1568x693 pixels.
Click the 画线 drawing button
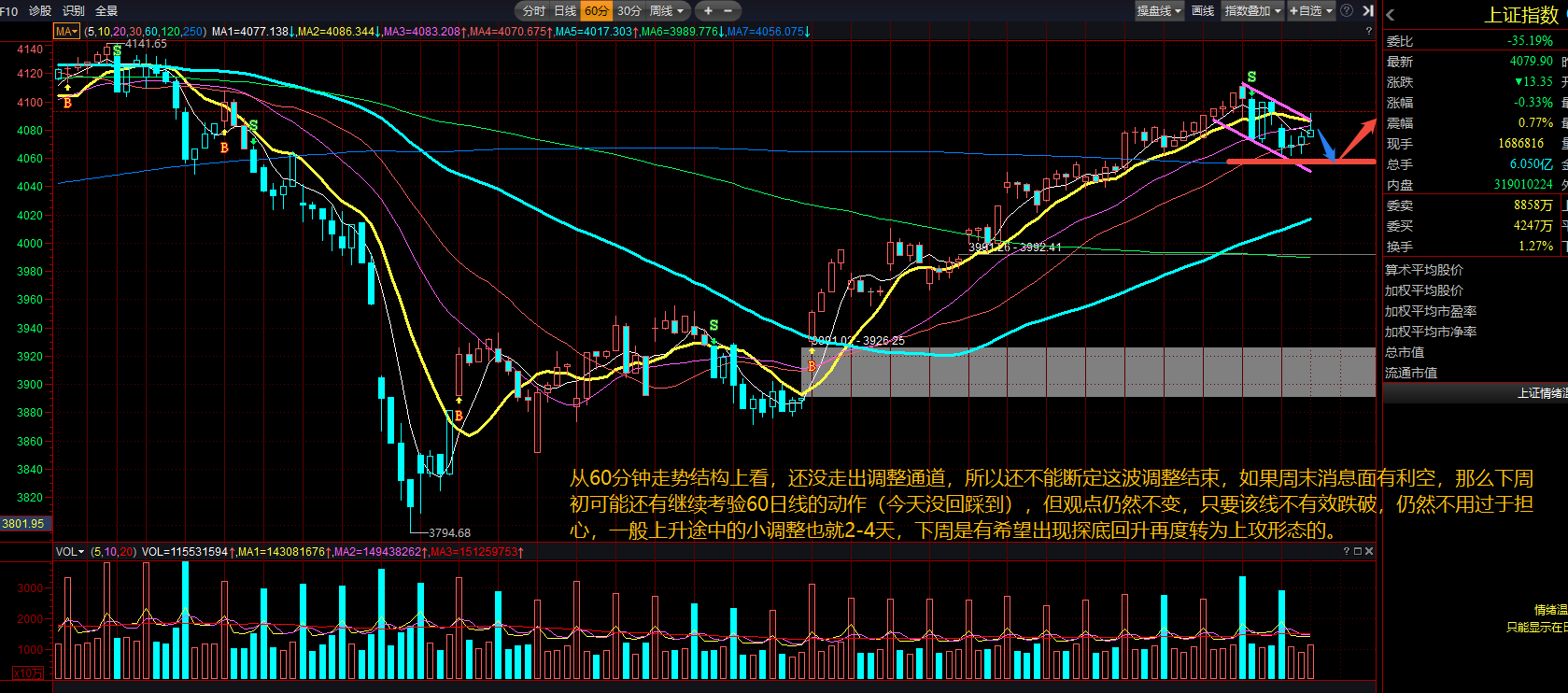1203,11
